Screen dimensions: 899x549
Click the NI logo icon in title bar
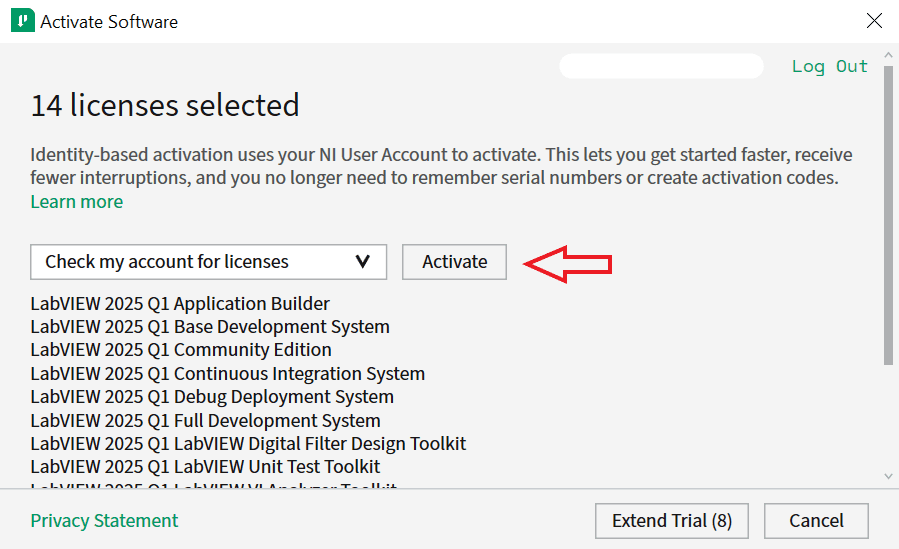(x=21, y=21)
